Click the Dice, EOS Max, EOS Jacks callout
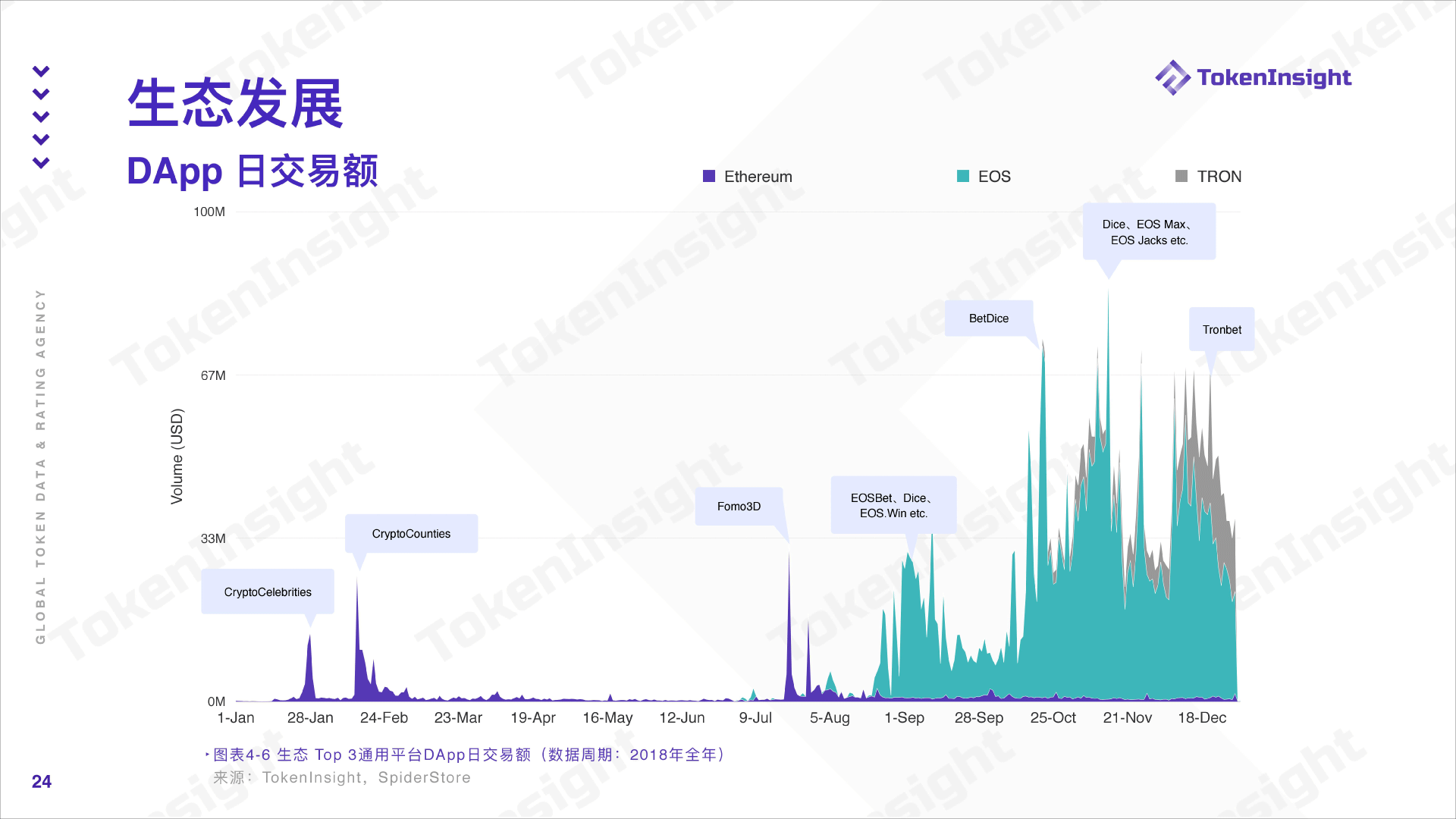The width and height of the screenshot is (1456, 819). click(x=1148, y=232)
